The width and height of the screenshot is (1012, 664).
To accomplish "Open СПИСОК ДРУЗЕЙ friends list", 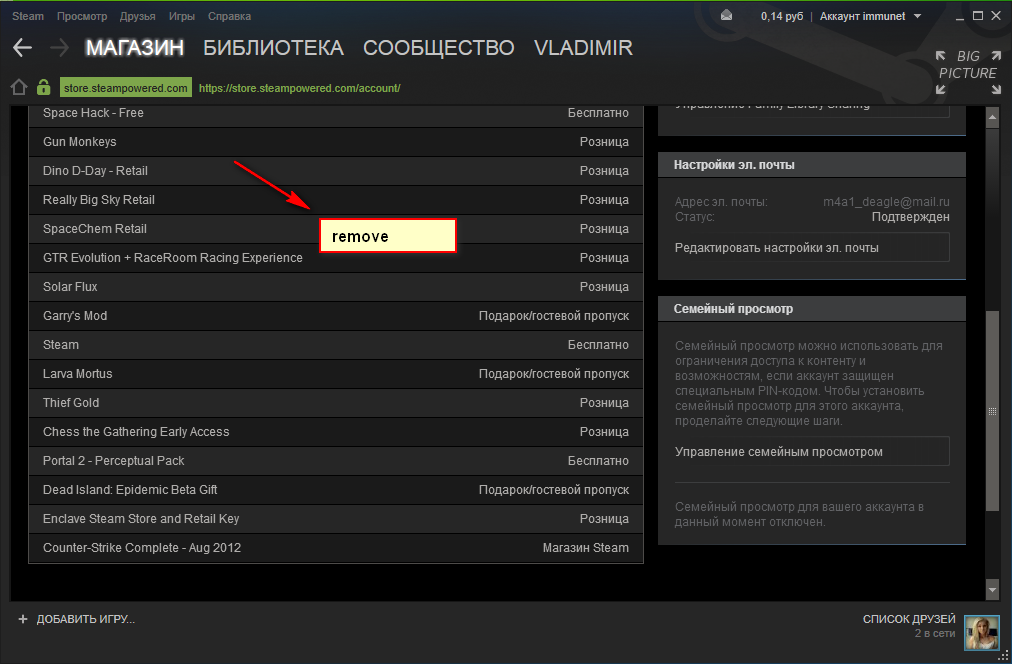I will coord(909,619).
